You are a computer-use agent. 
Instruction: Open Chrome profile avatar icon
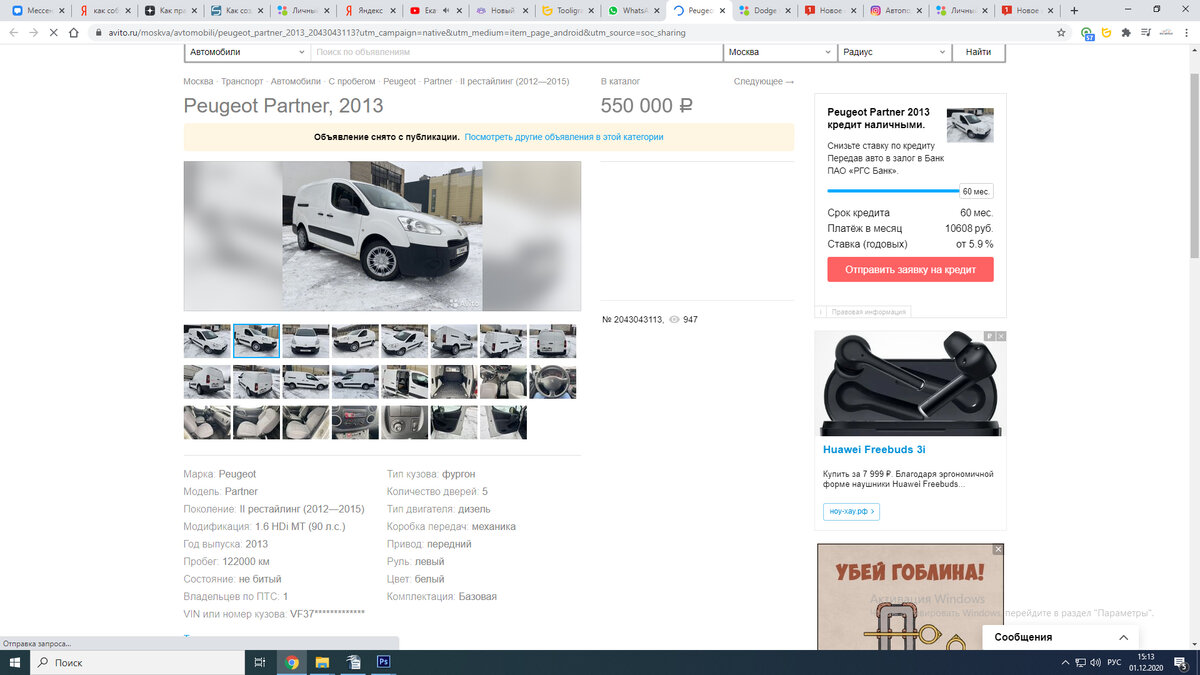1167,32
